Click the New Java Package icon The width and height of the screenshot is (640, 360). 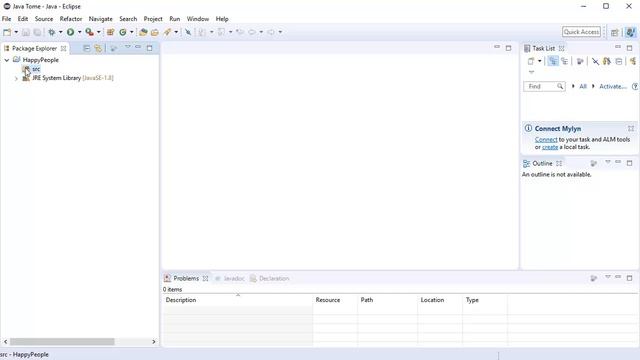[x=111, y=32]
